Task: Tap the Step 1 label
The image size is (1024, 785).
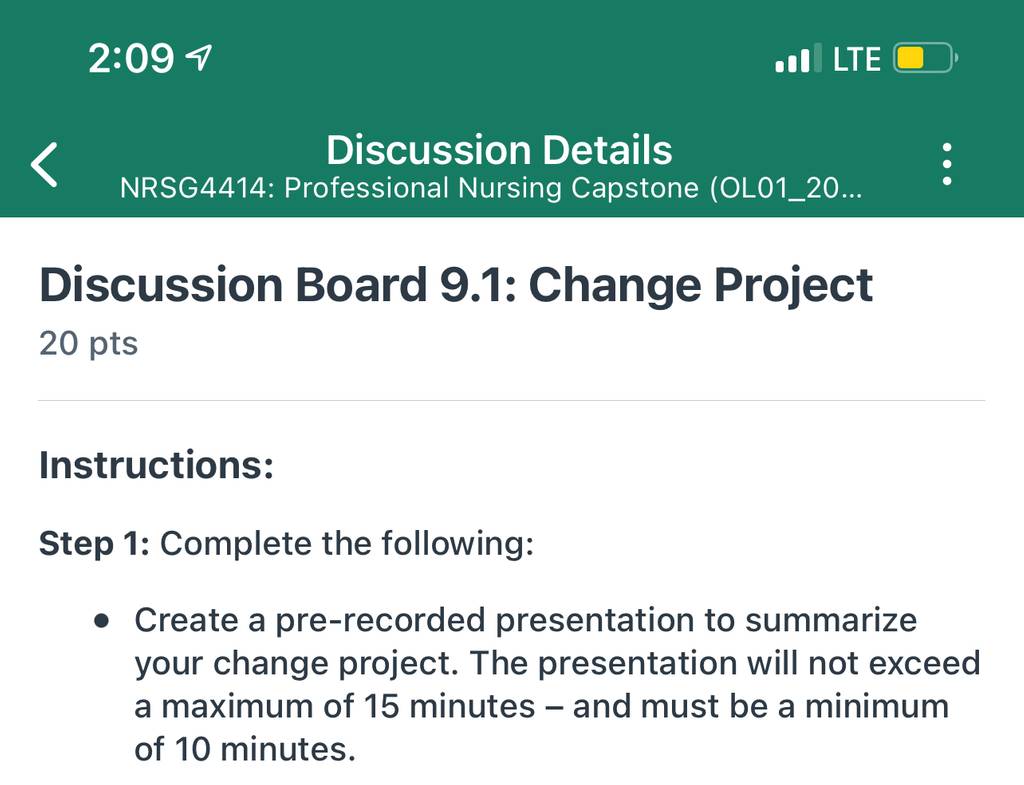Action: (95, 544)
